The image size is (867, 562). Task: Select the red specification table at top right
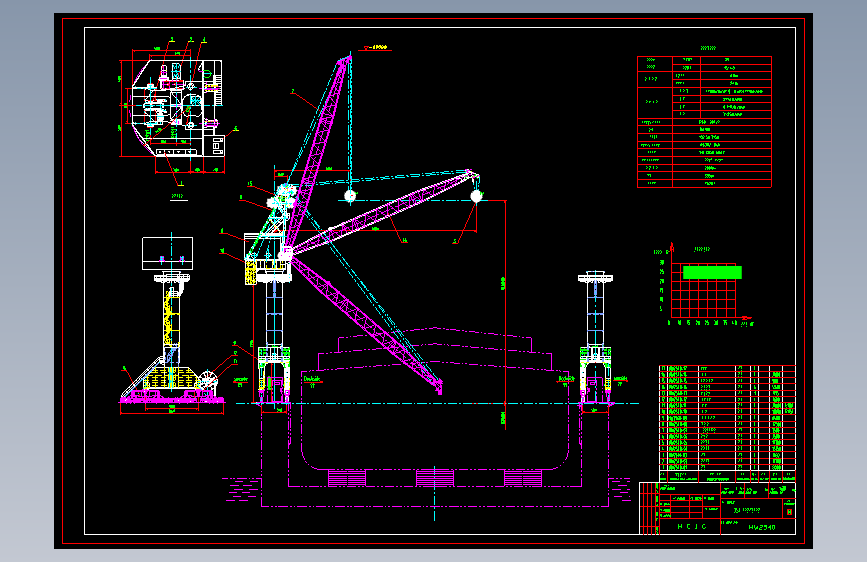[x=704, y=122]
